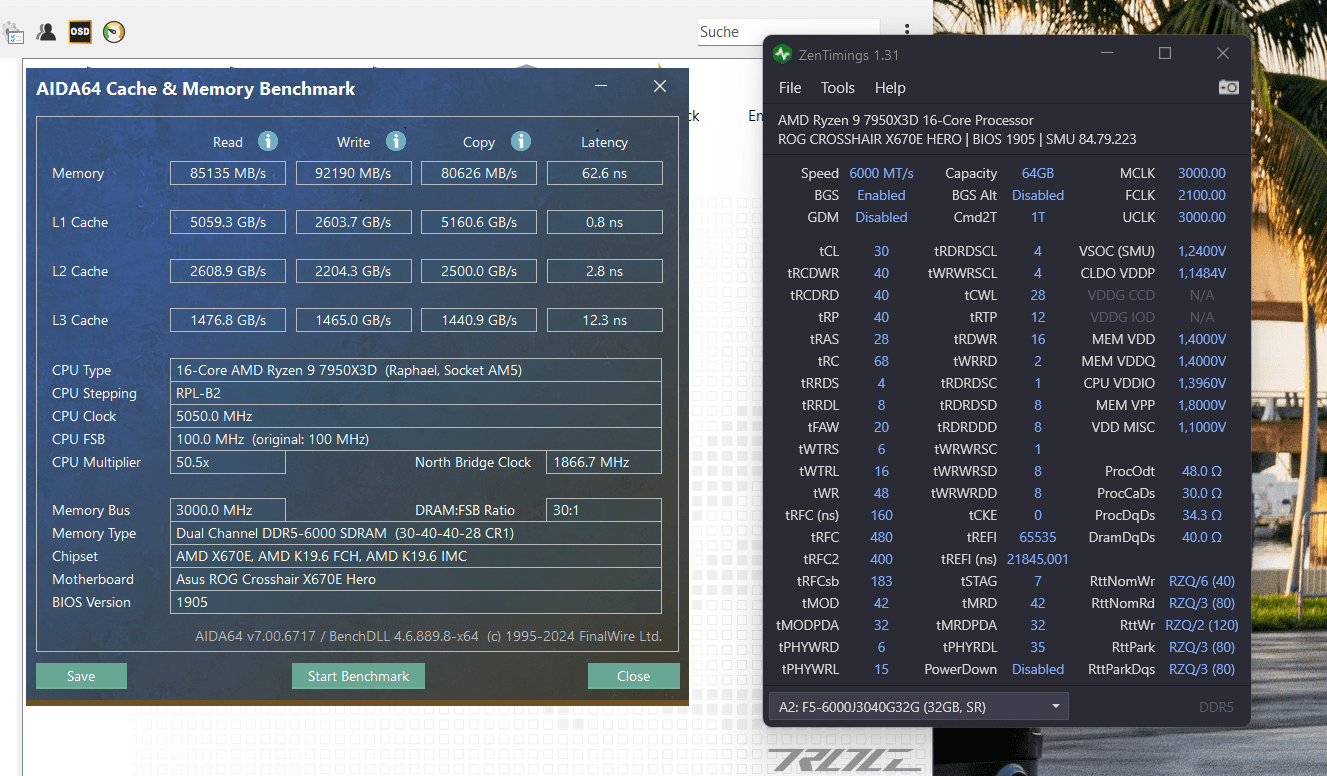Viewport: 1327px width, 776px height.
Task: Click VSOC (SMU) value 1,2400V
Action: pos(1201,251)
